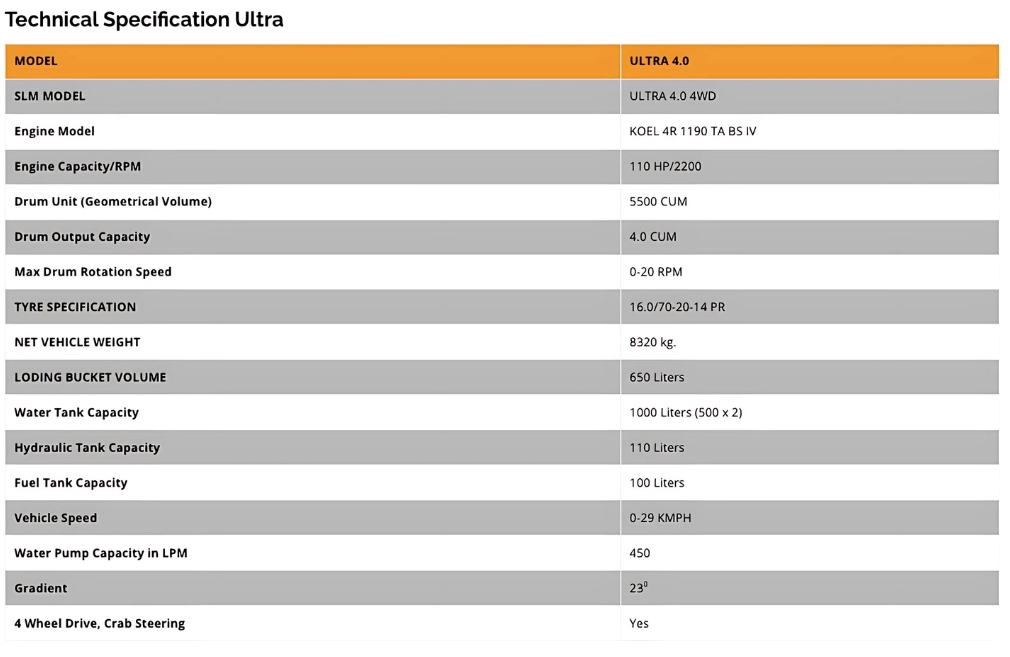The height and width of the screenshot is (657, 1010).
Task: Select the "TYRE SPECIFICATION" label
Action: (75, 307)
